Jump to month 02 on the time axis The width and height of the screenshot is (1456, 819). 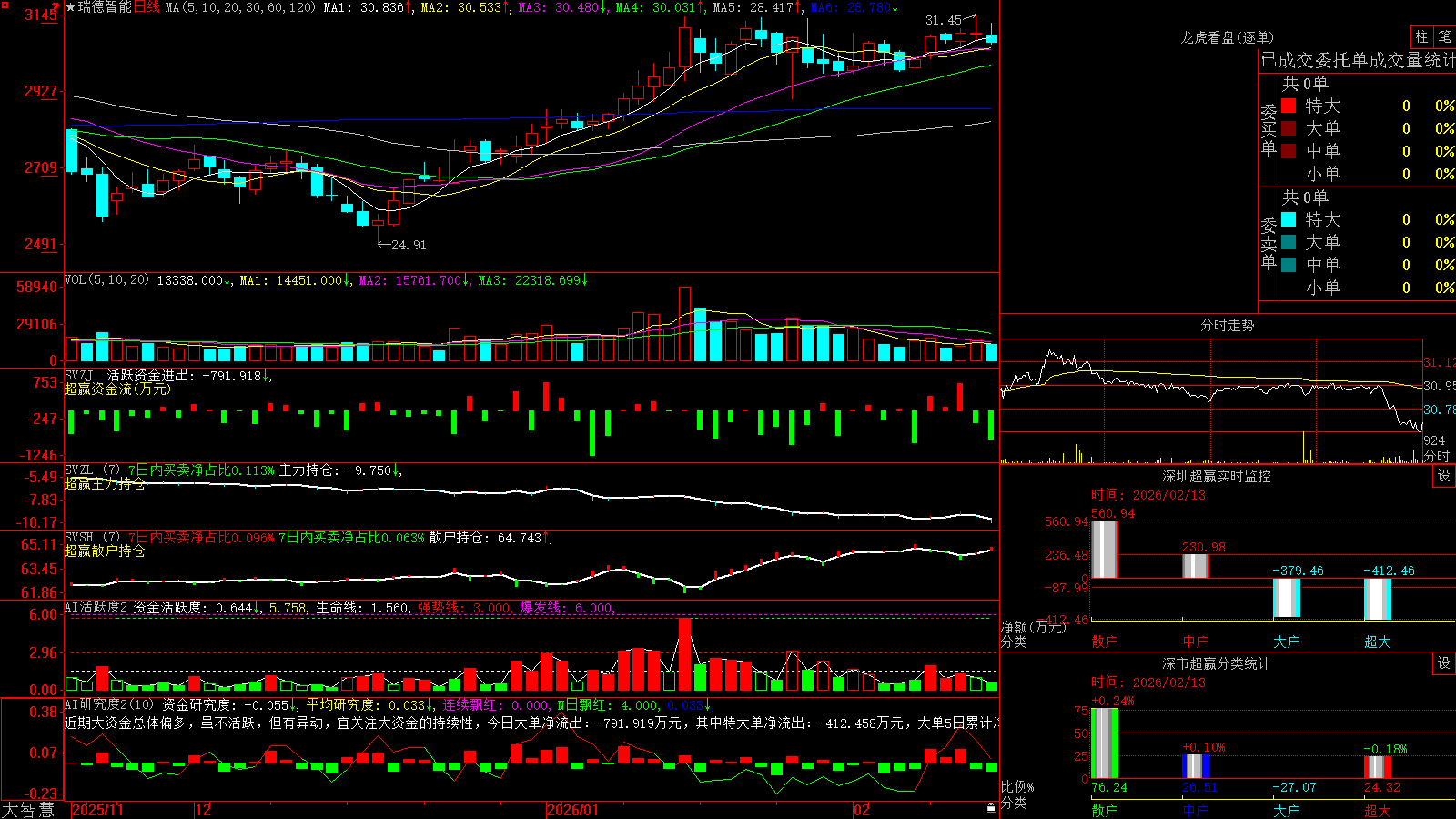(x=861, y=810)
